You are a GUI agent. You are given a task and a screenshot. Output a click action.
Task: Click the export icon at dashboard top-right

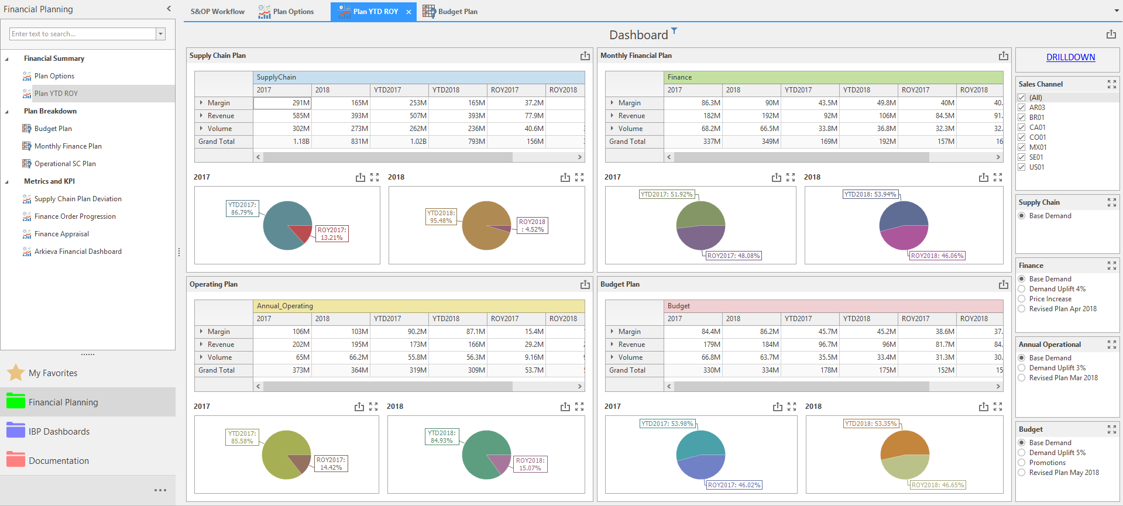(x=1111, y=34)
